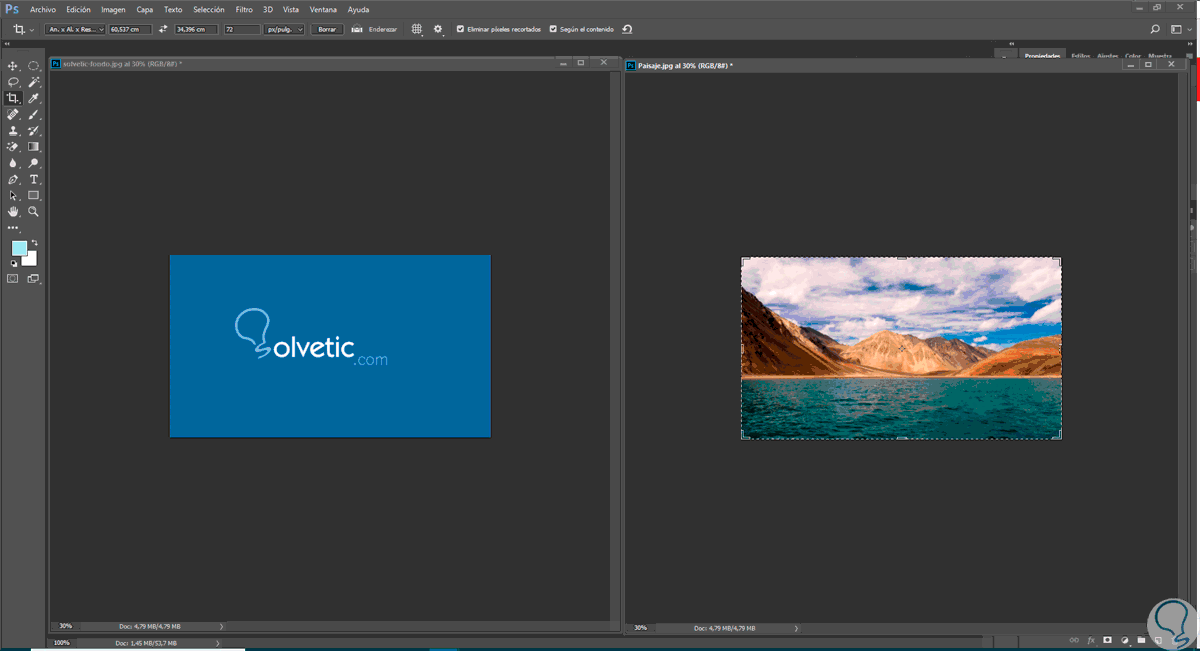The height and width of the screenshot is (651, 1200).
Task: Activate the Hand tool
Action: click(x=13, y=212)
